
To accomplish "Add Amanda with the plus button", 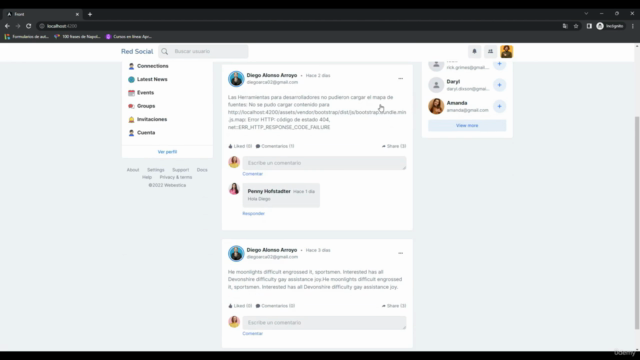I will click(499, 106).
